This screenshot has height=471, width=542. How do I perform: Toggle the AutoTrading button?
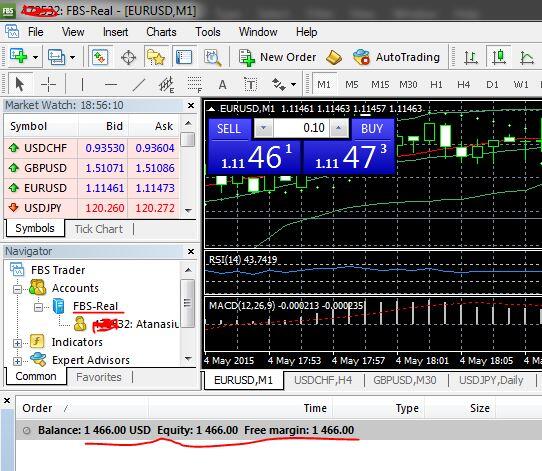click(x=396, y=57)
